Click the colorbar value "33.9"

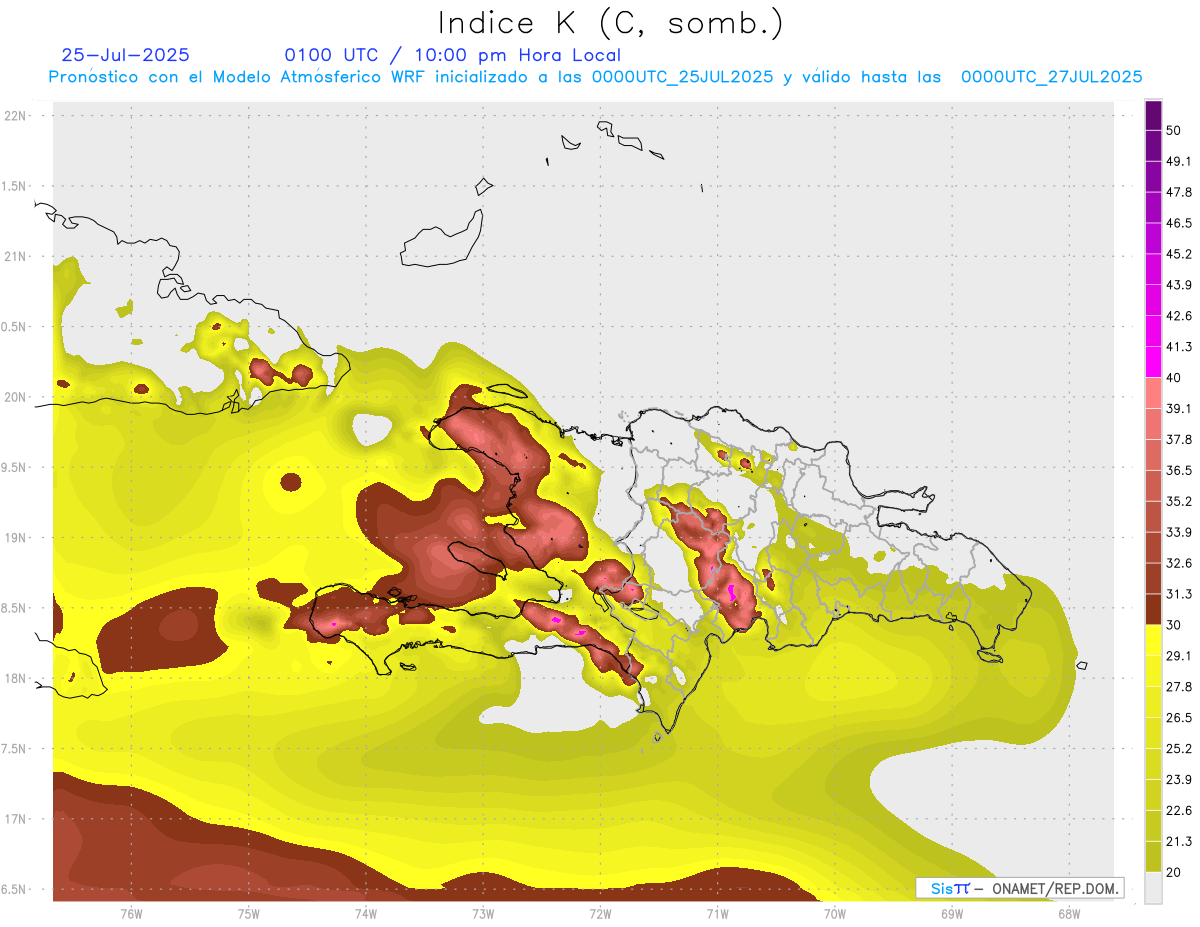tap(1179, 532)
